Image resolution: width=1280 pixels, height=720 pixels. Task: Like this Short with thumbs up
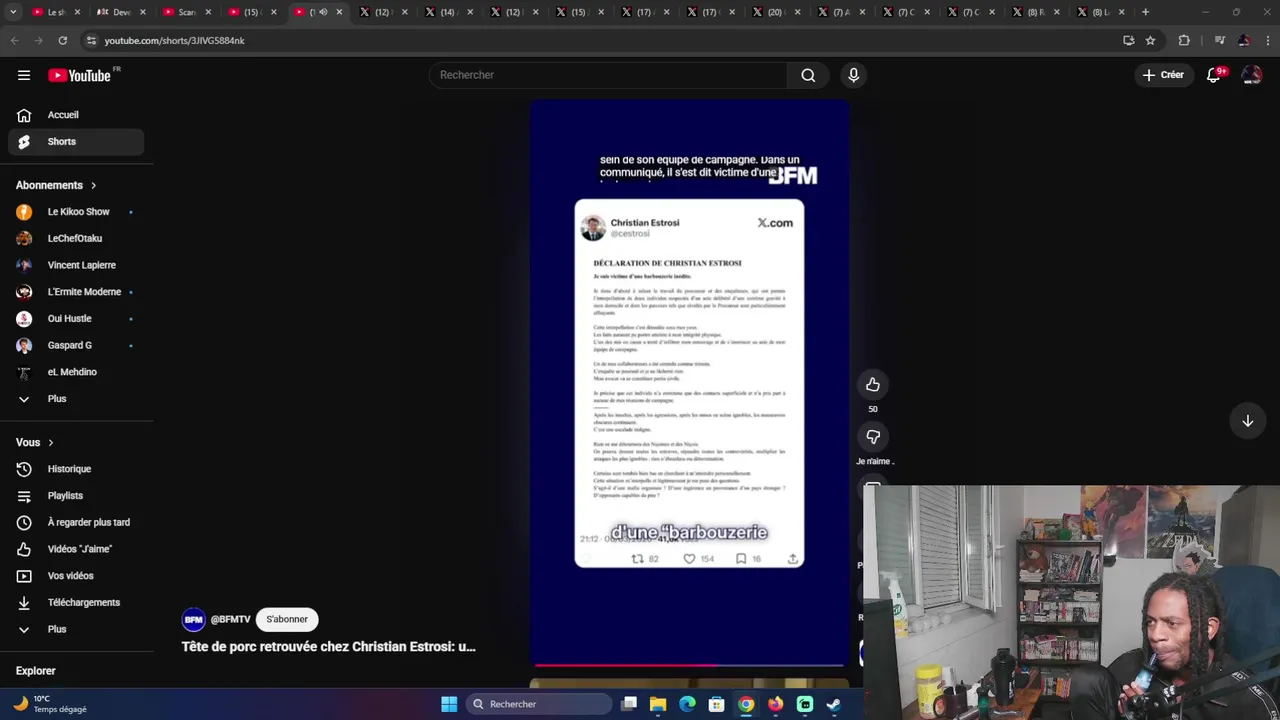(873, 384)
